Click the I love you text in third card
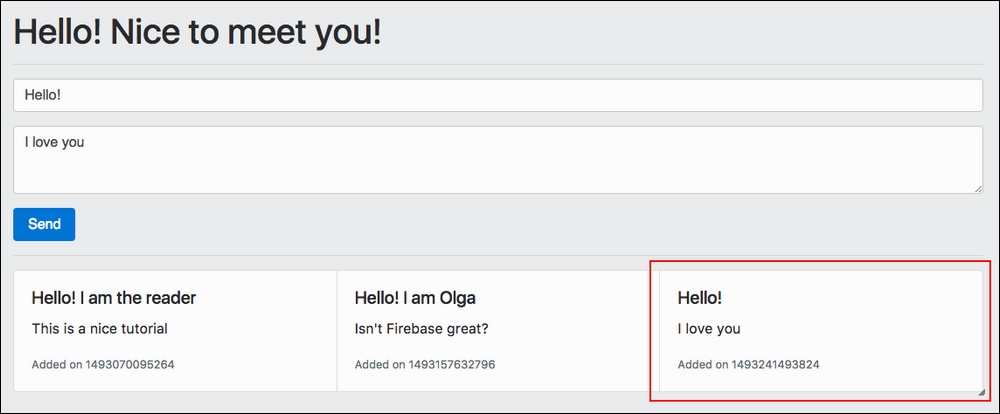The image size is (1000, 414). point(709,329)
